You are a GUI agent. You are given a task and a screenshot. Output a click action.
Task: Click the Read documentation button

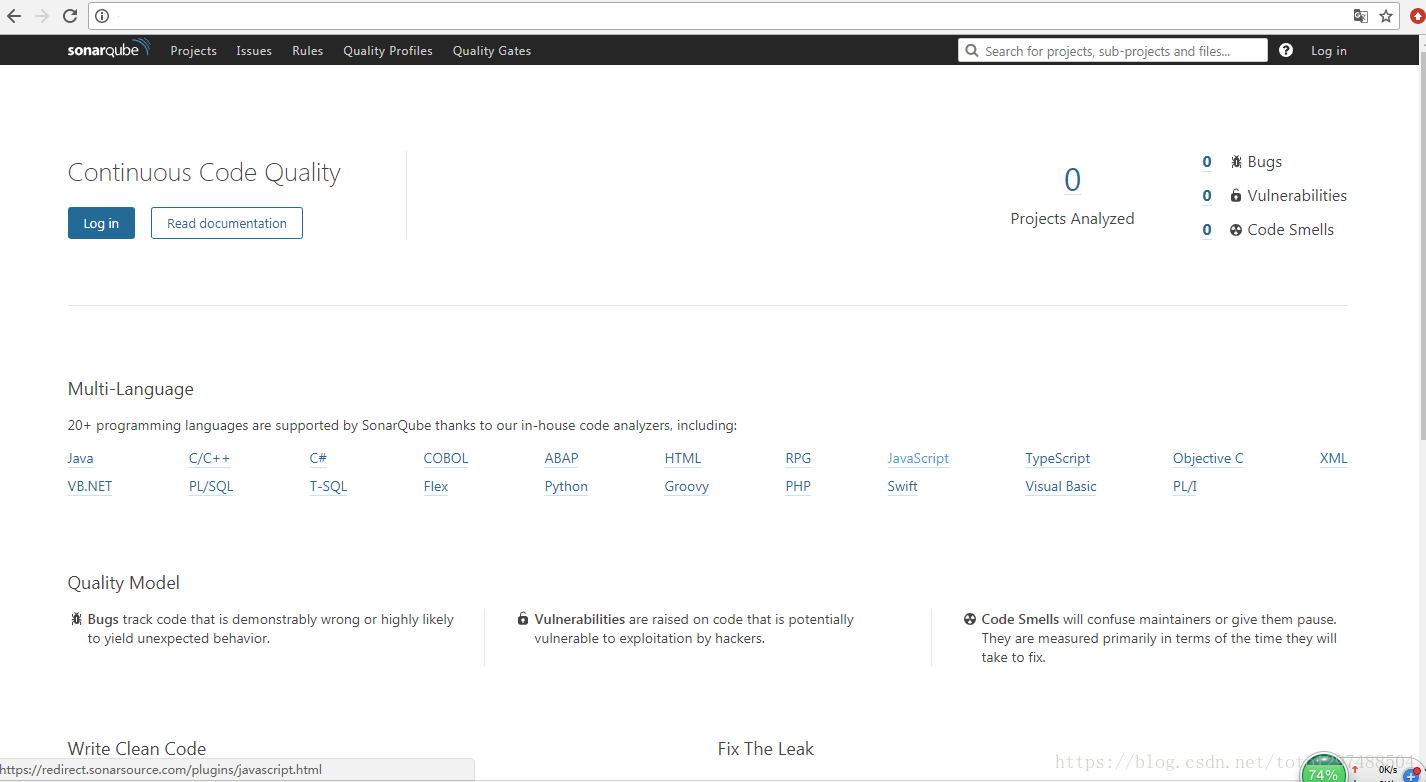click(x=227, y=223)
